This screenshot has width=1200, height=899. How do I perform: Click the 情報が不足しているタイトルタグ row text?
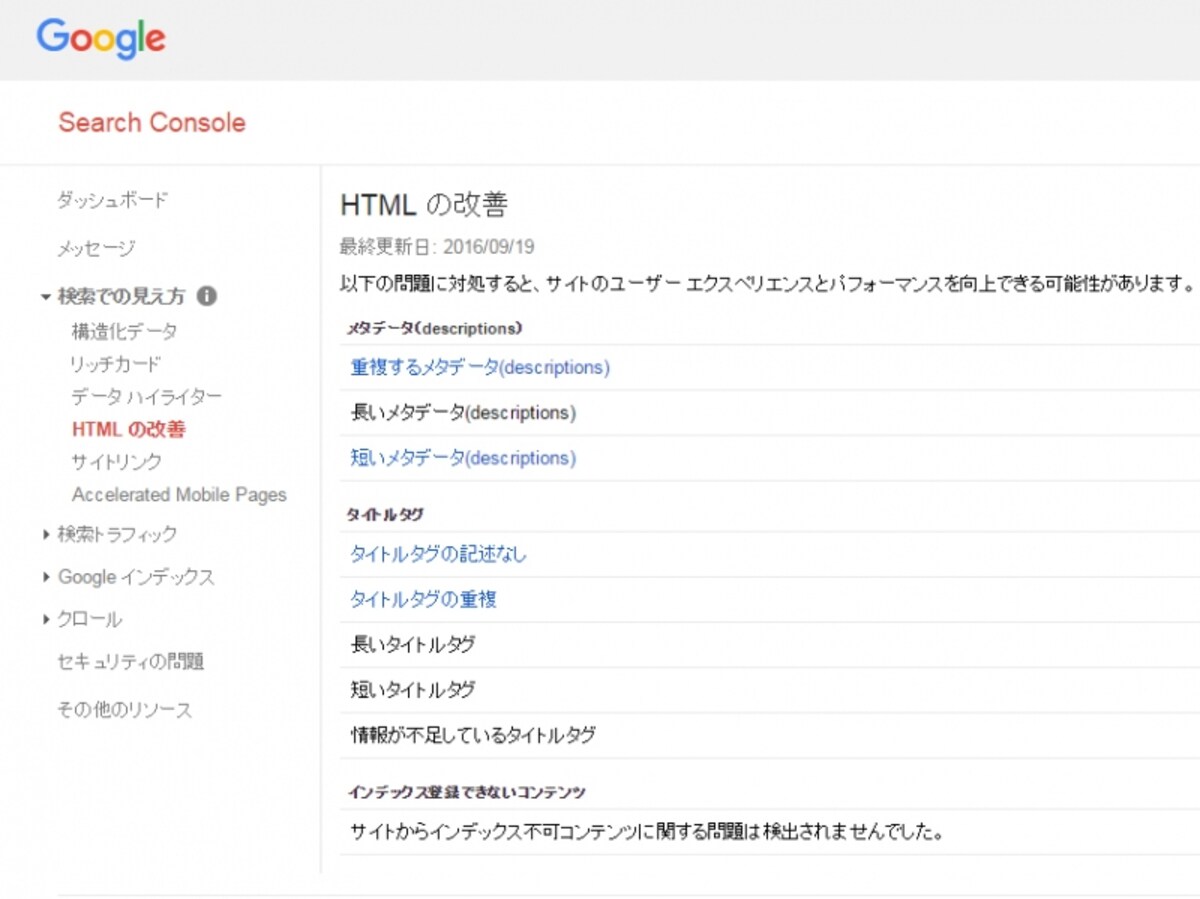(x=473, y=735)
